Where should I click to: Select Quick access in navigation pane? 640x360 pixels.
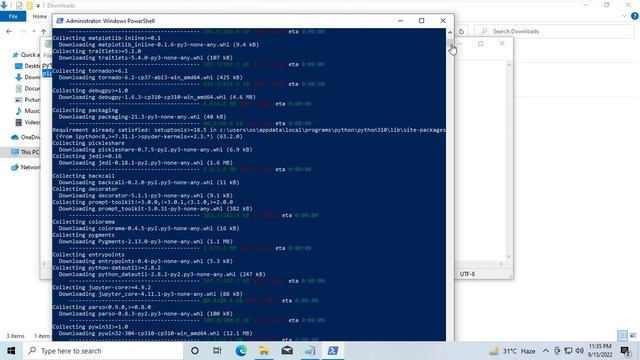(26, 55)
